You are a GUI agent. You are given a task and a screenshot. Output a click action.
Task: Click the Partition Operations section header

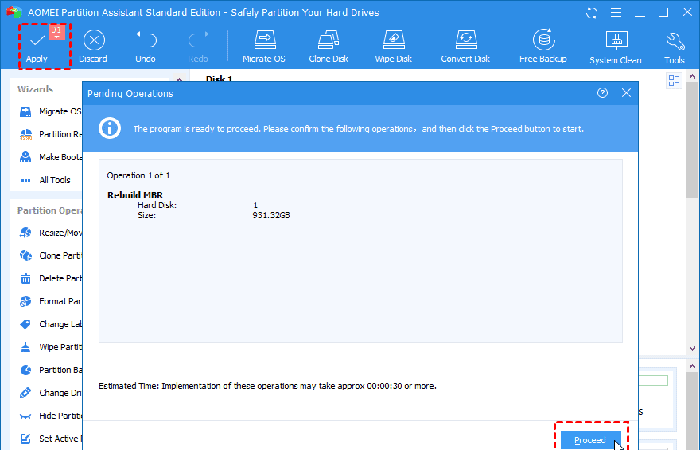tap(49, 210)
